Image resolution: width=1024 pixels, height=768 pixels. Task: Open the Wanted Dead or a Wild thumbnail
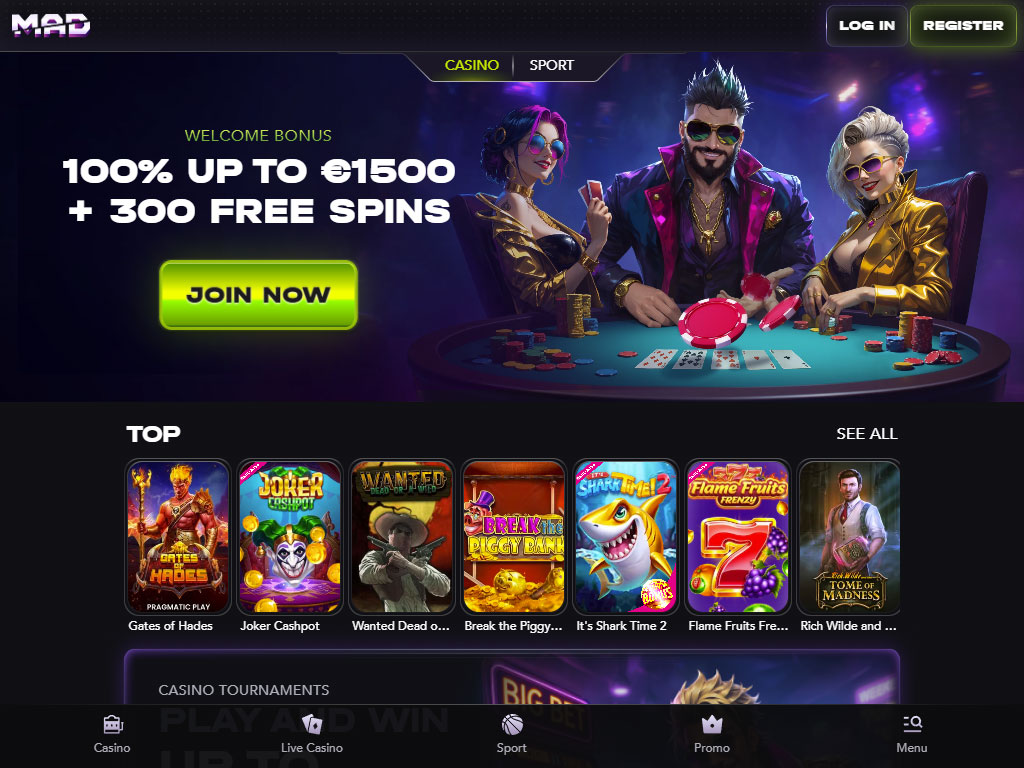(402, 537)
